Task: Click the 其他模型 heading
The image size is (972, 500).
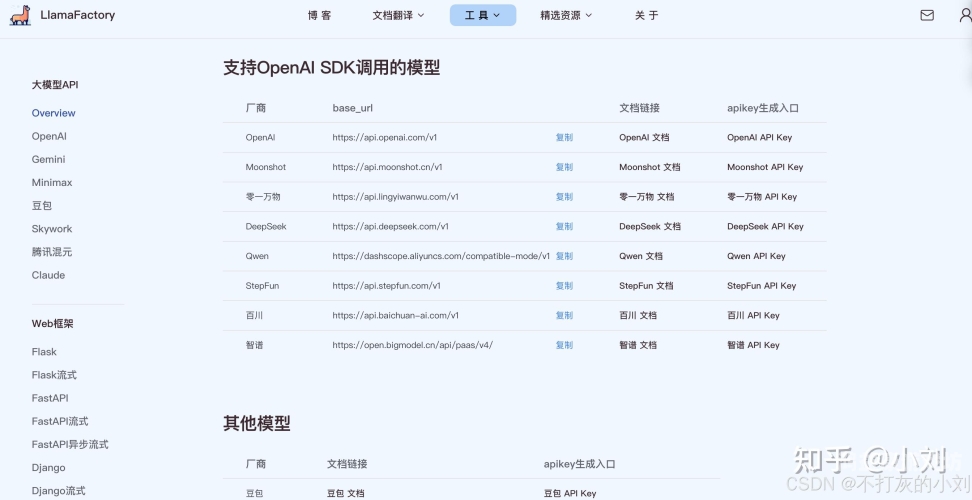Action: [257, 424]
